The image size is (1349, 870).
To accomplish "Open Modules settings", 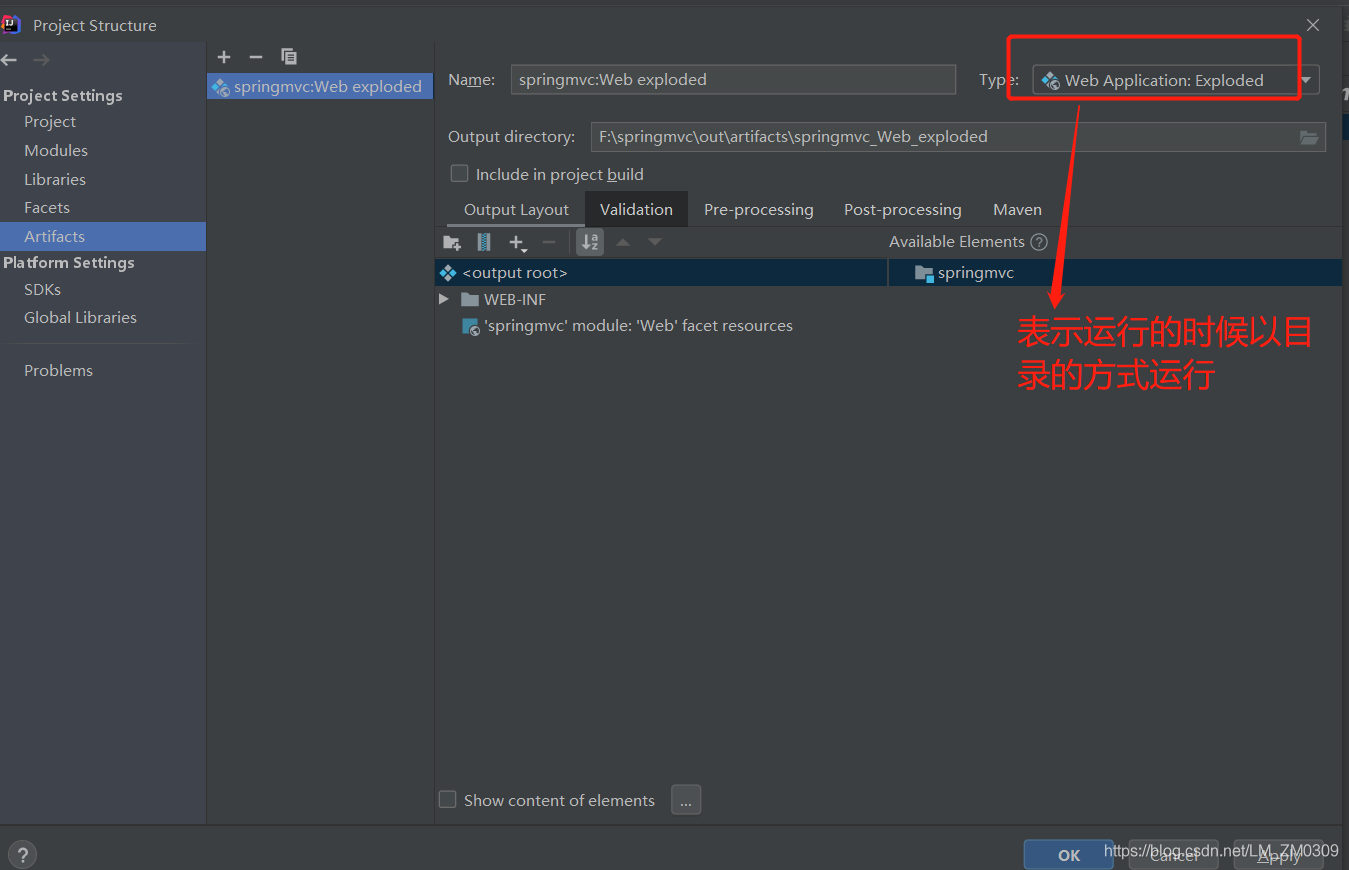I will click(x=56, y=150).
